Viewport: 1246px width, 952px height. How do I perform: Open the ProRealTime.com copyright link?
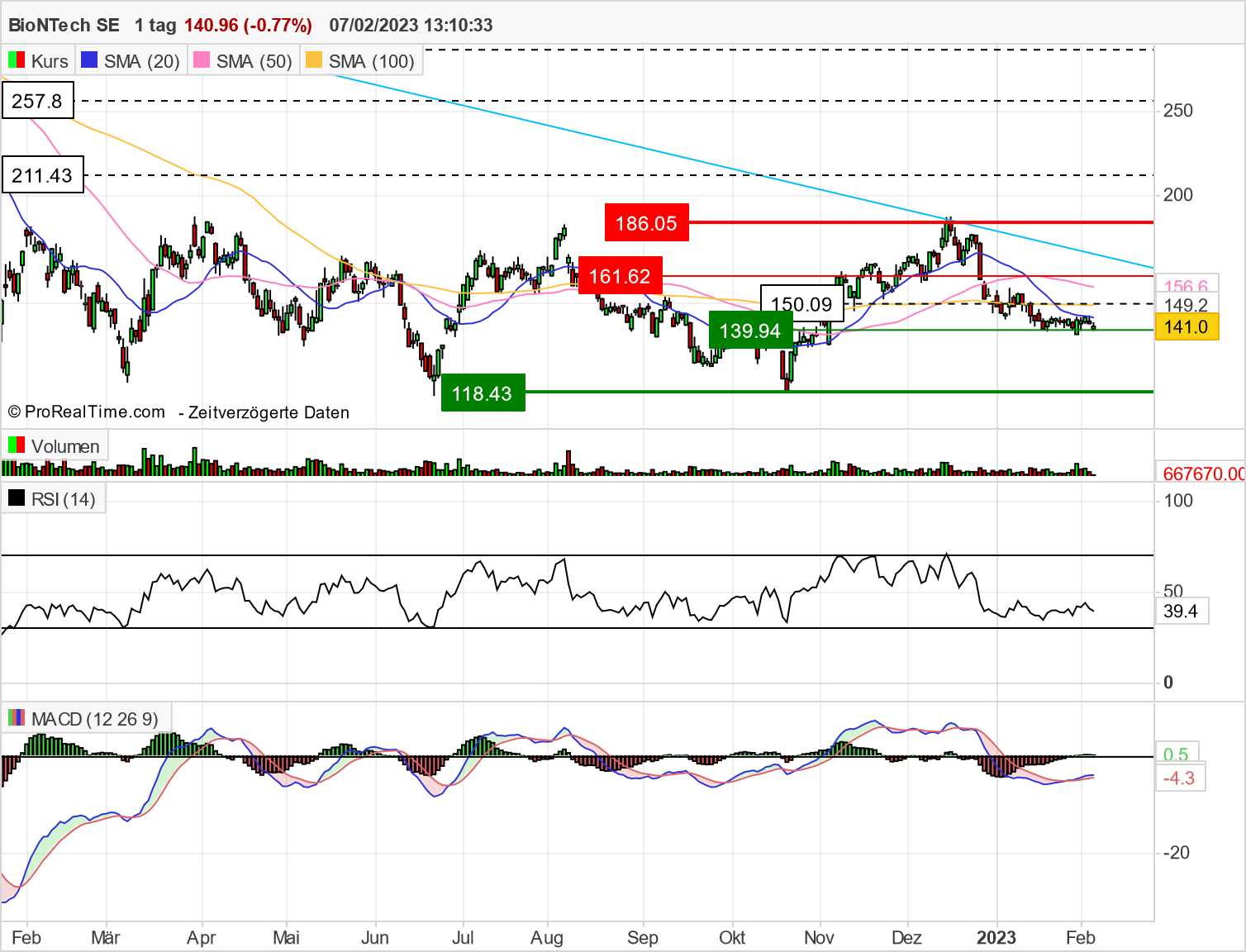87,412
